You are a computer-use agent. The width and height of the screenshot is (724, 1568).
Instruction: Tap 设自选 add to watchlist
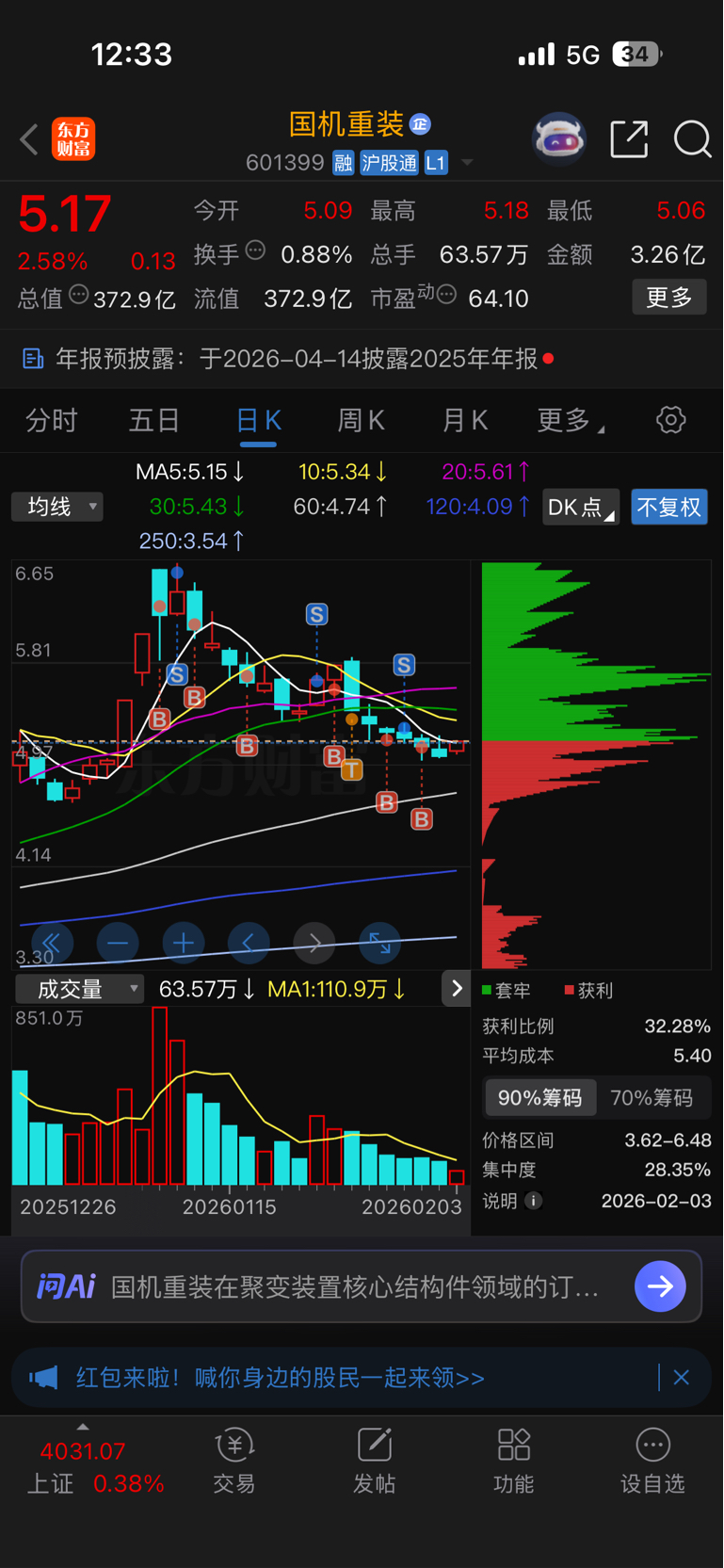click(x=652, y=1461)
